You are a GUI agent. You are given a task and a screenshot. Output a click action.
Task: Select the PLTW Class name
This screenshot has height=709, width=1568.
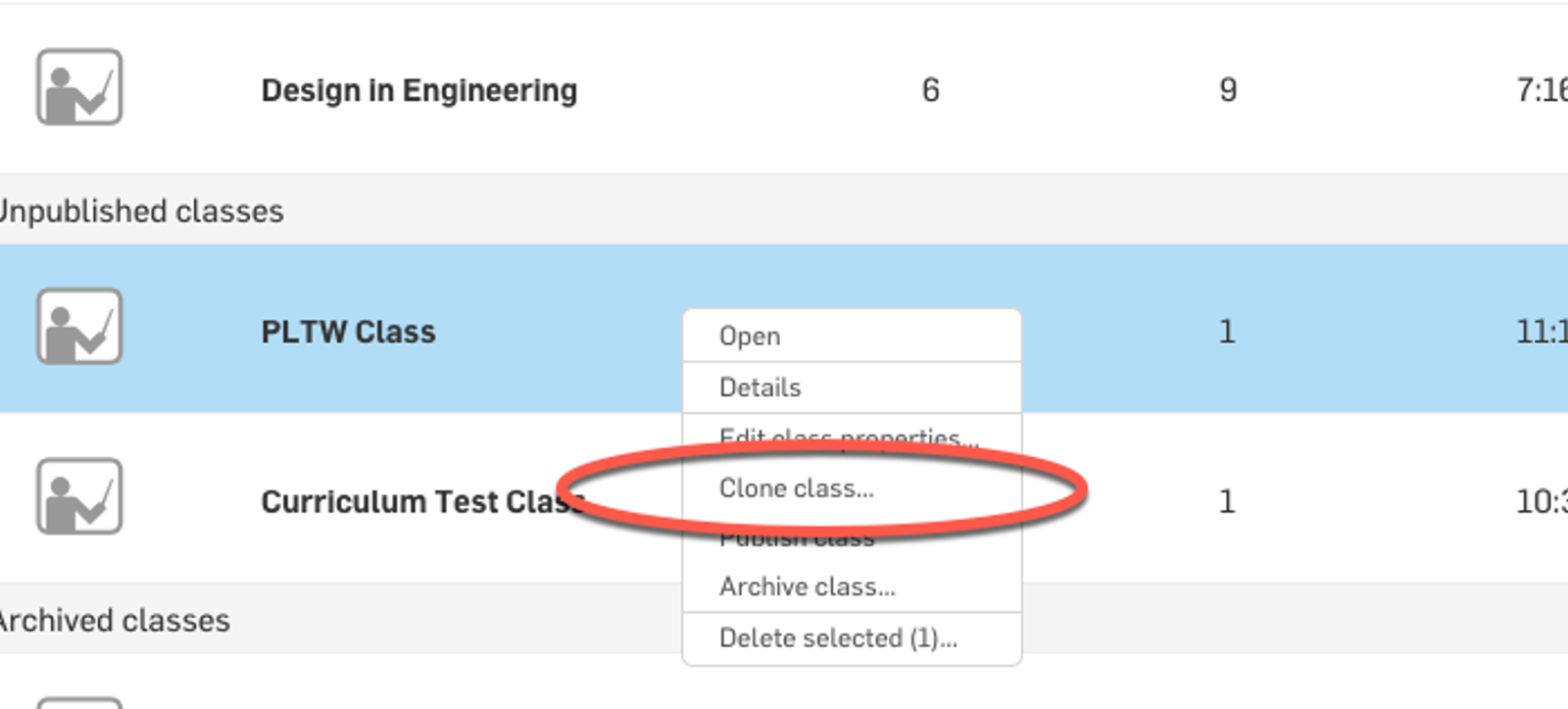point(348,331)
